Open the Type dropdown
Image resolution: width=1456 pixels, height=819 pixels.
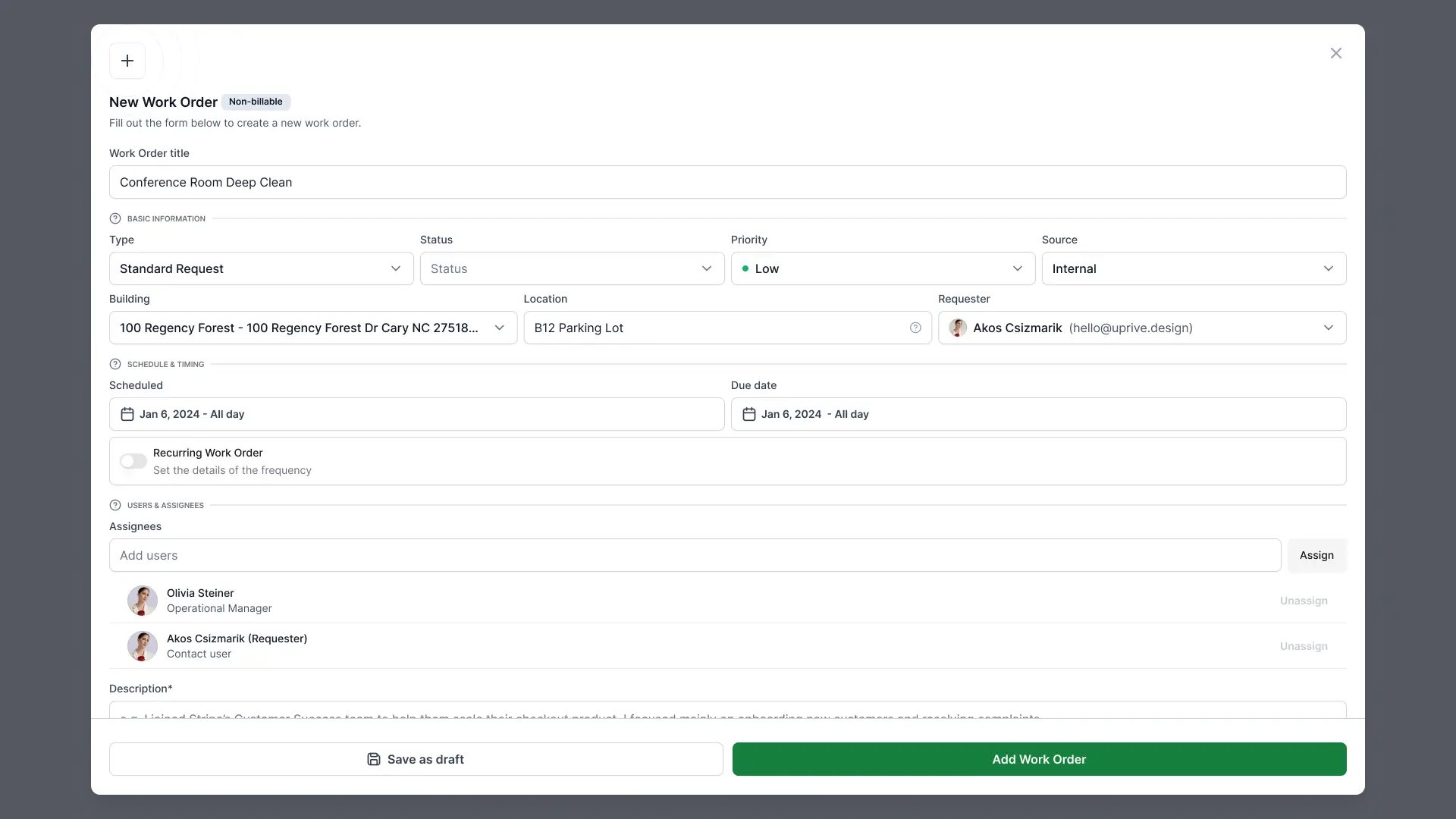click(261, 268)
